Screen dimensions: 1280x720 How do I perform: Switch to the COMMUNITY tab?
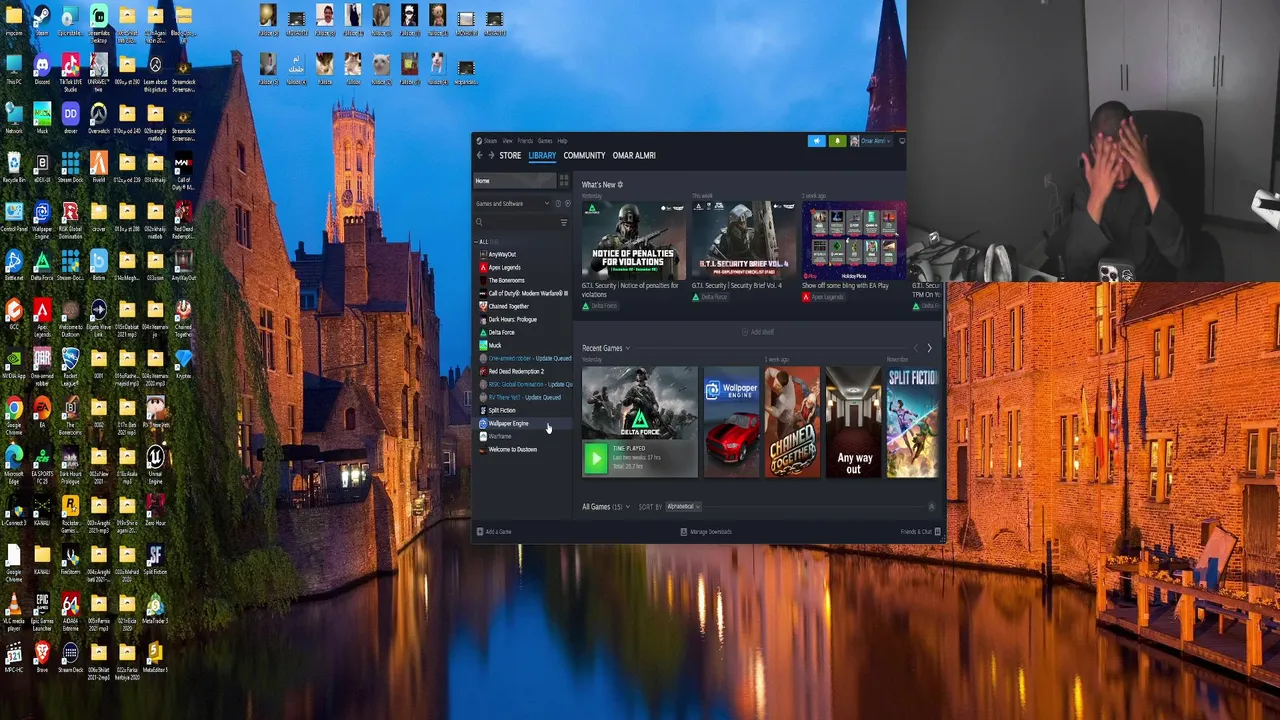pyautogui.click(x=584, y=156)
